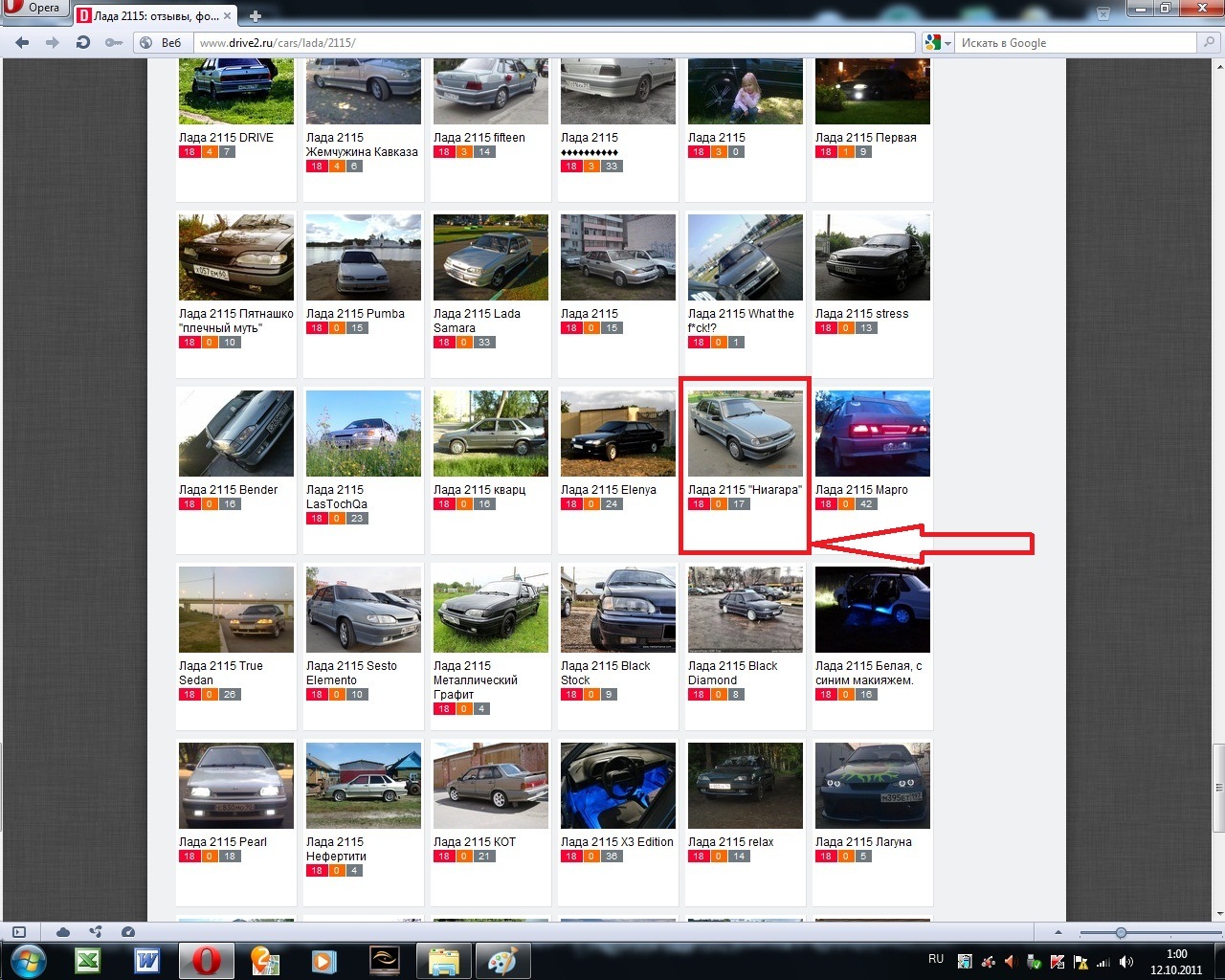Open Excel from the taskbar
1225x980 pixels.
88,961
